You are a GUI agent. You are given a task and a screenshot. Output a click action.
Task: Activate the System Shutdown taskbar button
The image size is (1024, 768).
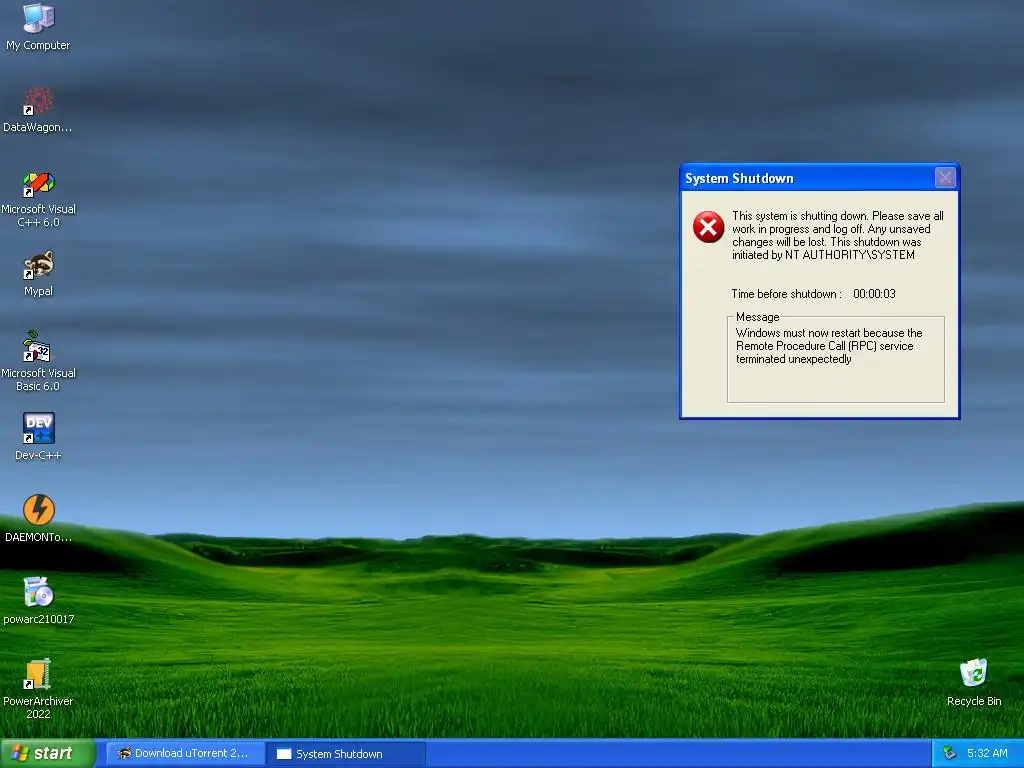coord(346,753)
